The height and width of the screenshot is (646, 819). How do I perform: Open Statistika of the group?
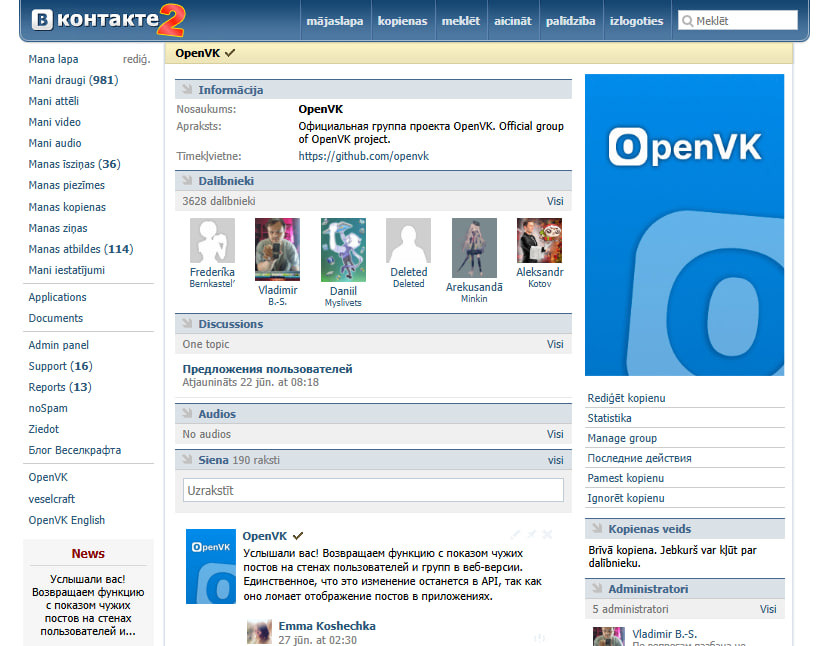(x=610, y=418)
